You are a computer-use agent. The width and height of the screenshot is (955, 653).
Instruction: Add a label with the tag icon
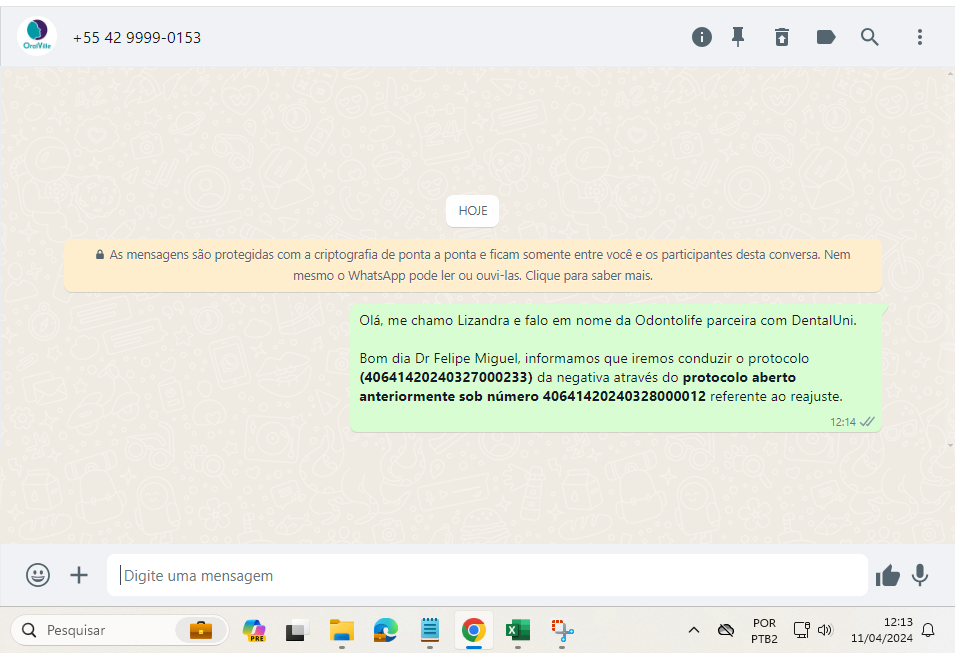tap(826, 37)
